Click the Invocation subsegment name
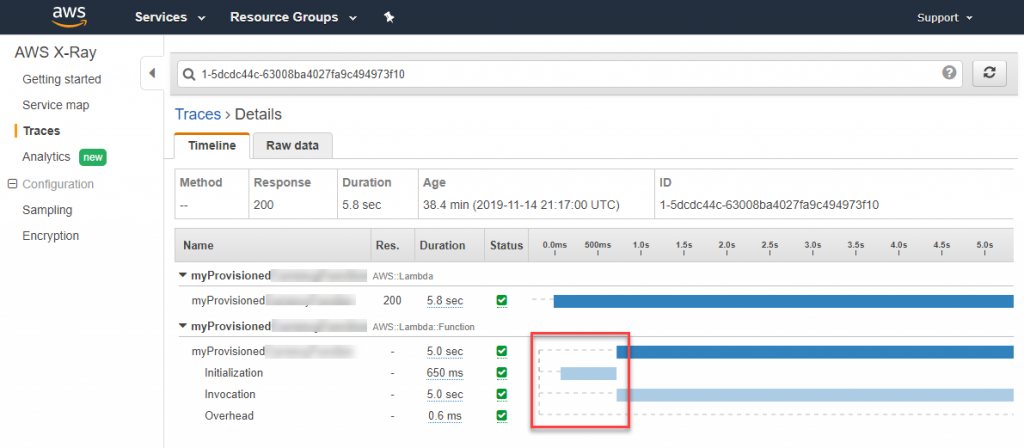This screenshot has height=448, width=1024. (x=230, y=394)
